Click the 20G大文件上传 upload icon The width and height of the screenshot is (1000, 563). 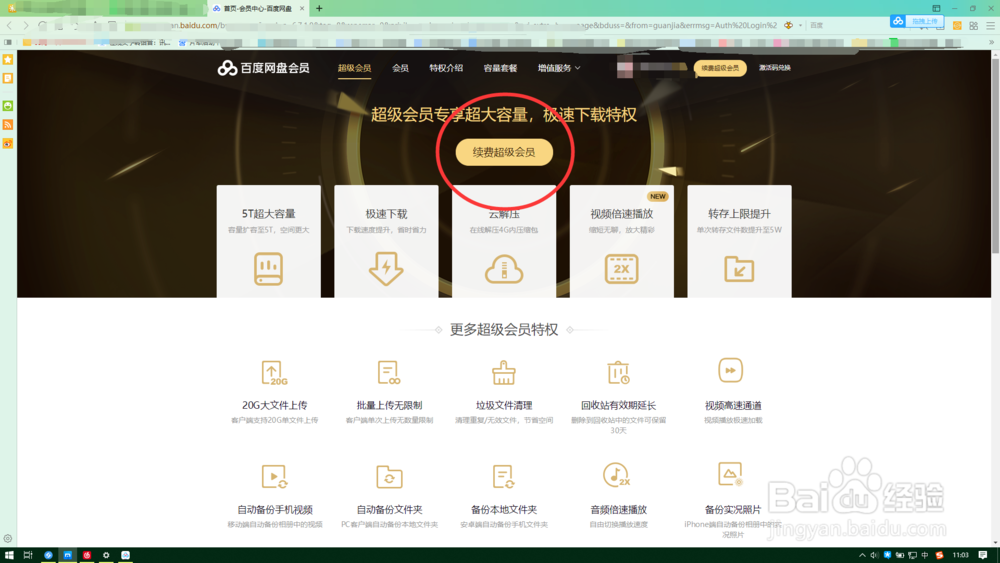274,373
